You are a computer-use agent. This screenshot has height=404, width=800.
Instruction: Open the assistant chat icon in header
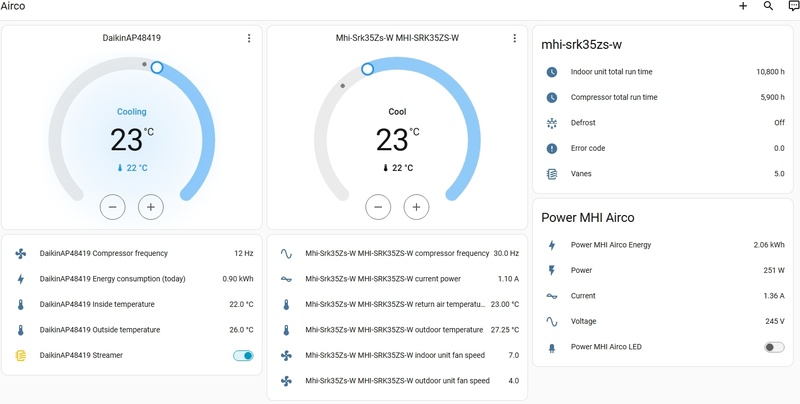[x=794, y=6]
